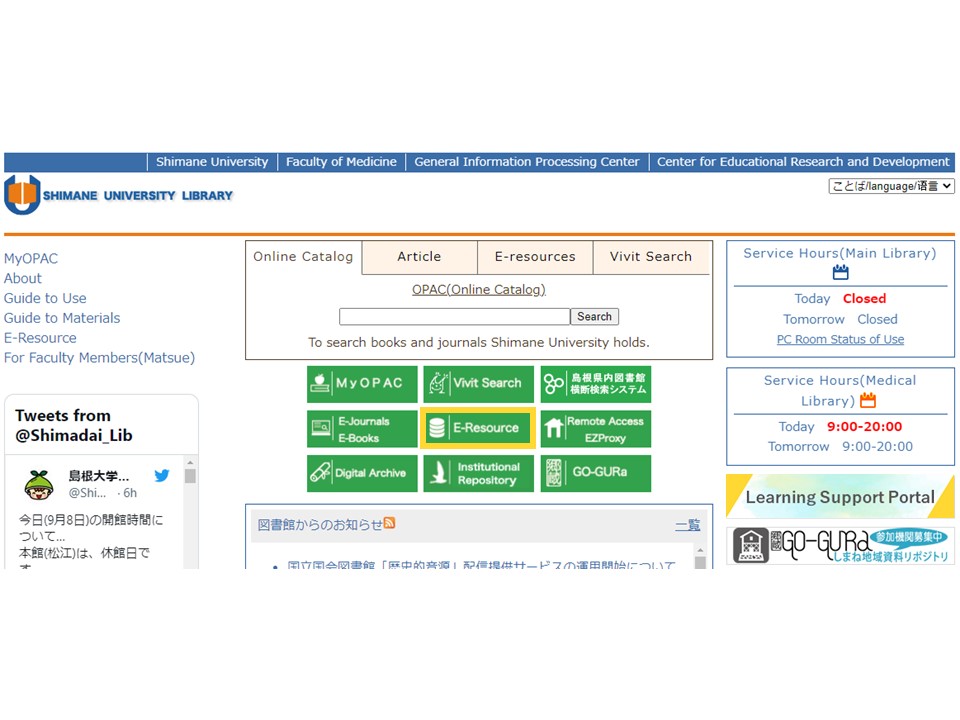Screen dimensions: 960x720
Task: Switch to the E-resources tab
Action: coord(535,257)
